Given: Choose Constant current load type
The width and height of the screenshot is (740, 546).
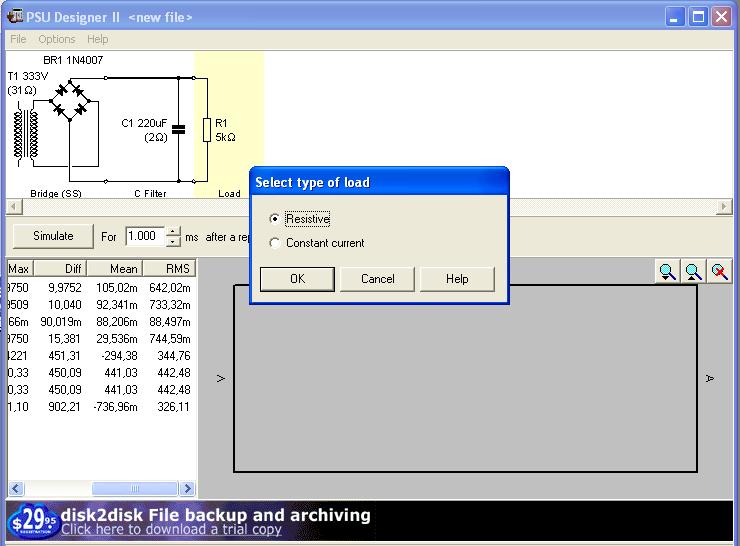Looking at the screenshot, I should [276, 243].
